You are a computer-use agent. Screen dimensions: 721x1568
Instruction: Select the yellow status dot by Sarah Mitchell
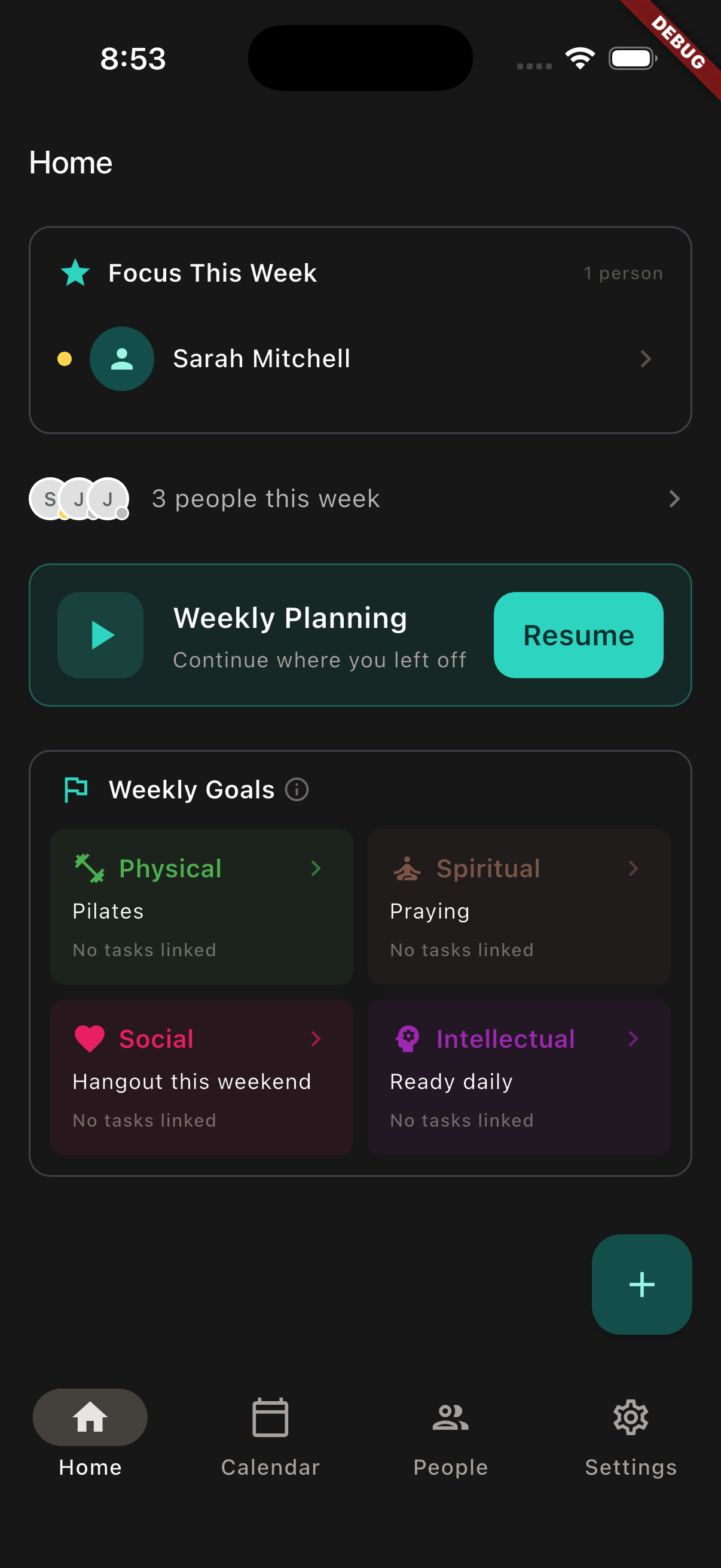[66, 359]
